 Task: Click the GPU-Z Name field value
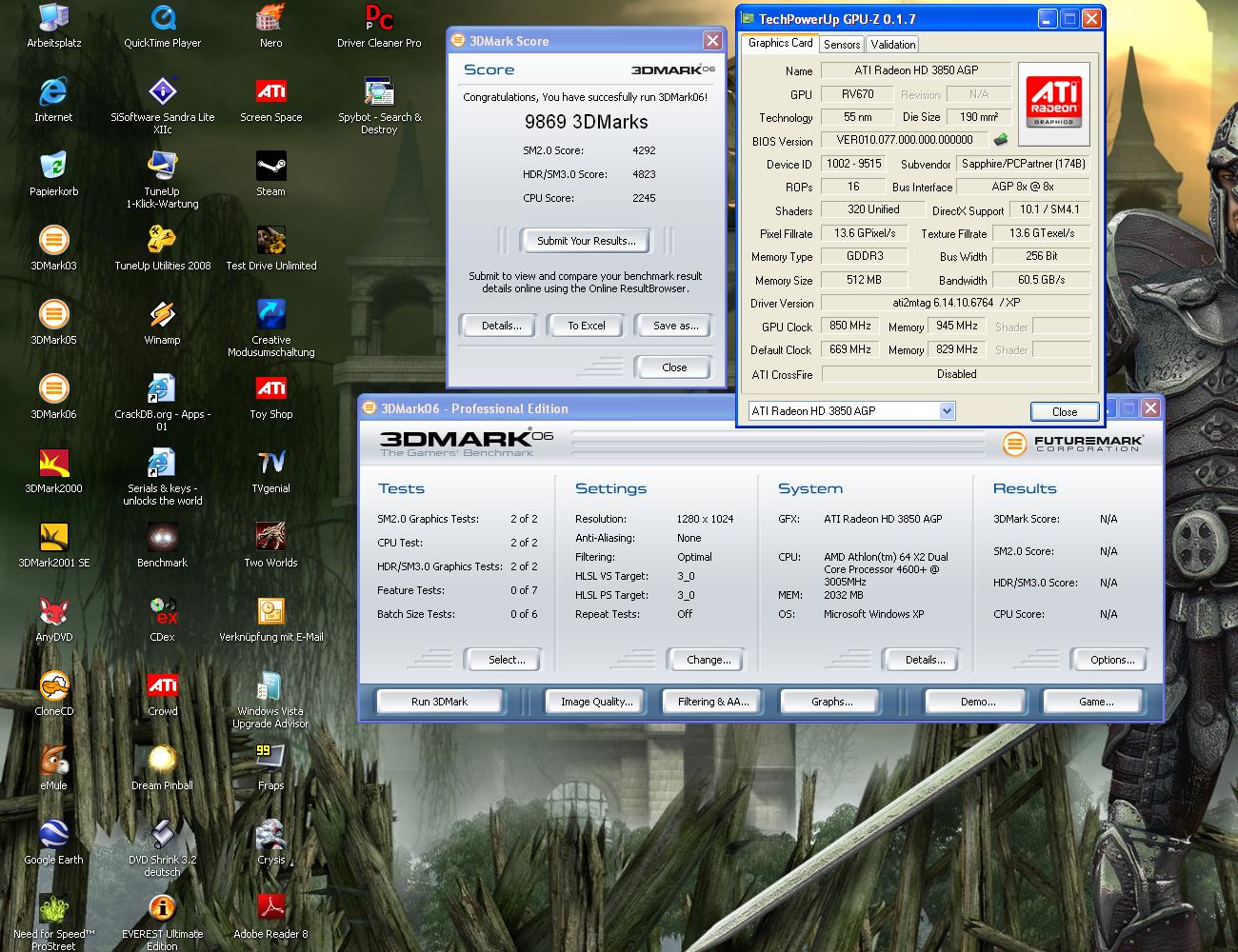[x=916, y=69]
